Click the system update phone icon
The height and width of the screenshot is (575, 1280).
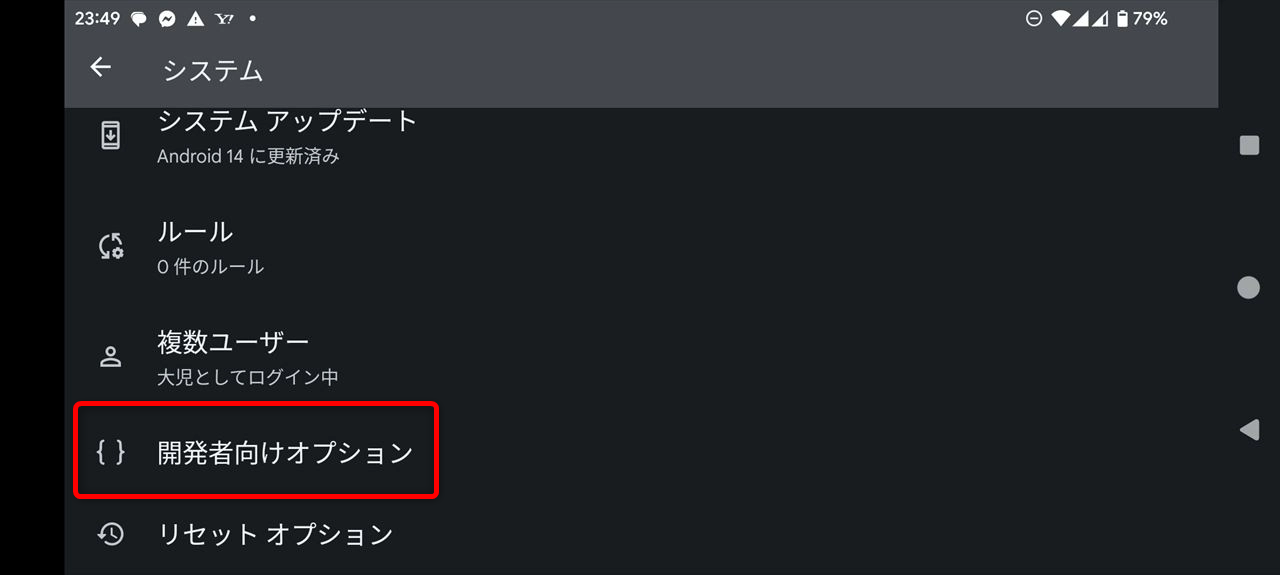click(111, 135)
